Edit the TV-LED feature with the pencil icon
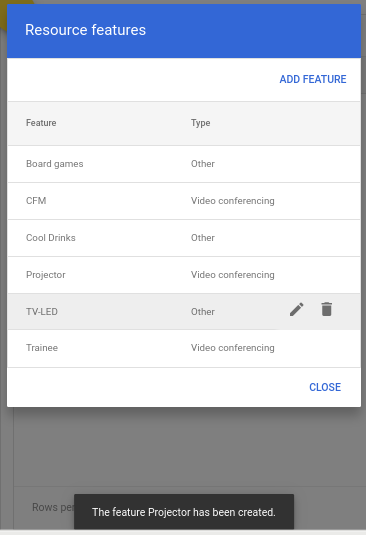This screenshot has height=535, width=366. coord(296,309)
